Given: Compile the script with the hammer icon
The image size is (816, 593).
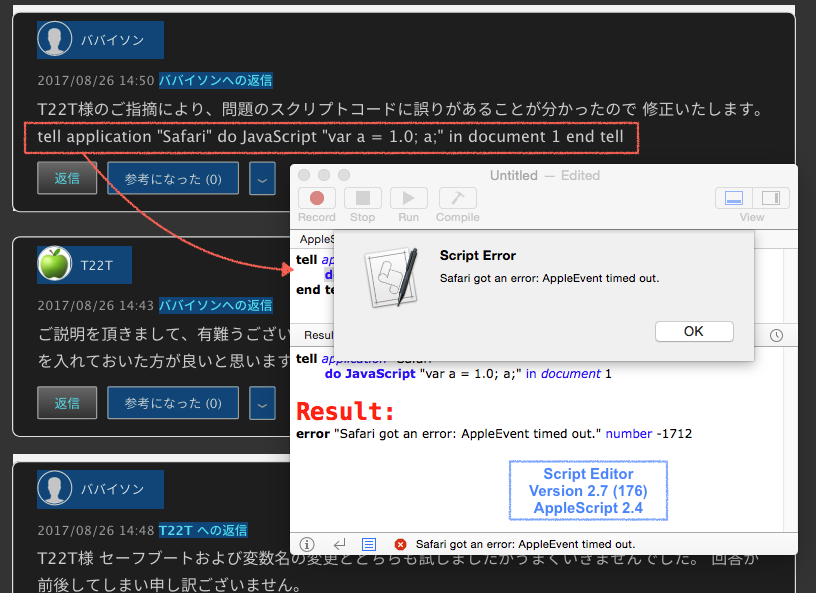Looking at the screenshot, I should click(x=457, y=198).
